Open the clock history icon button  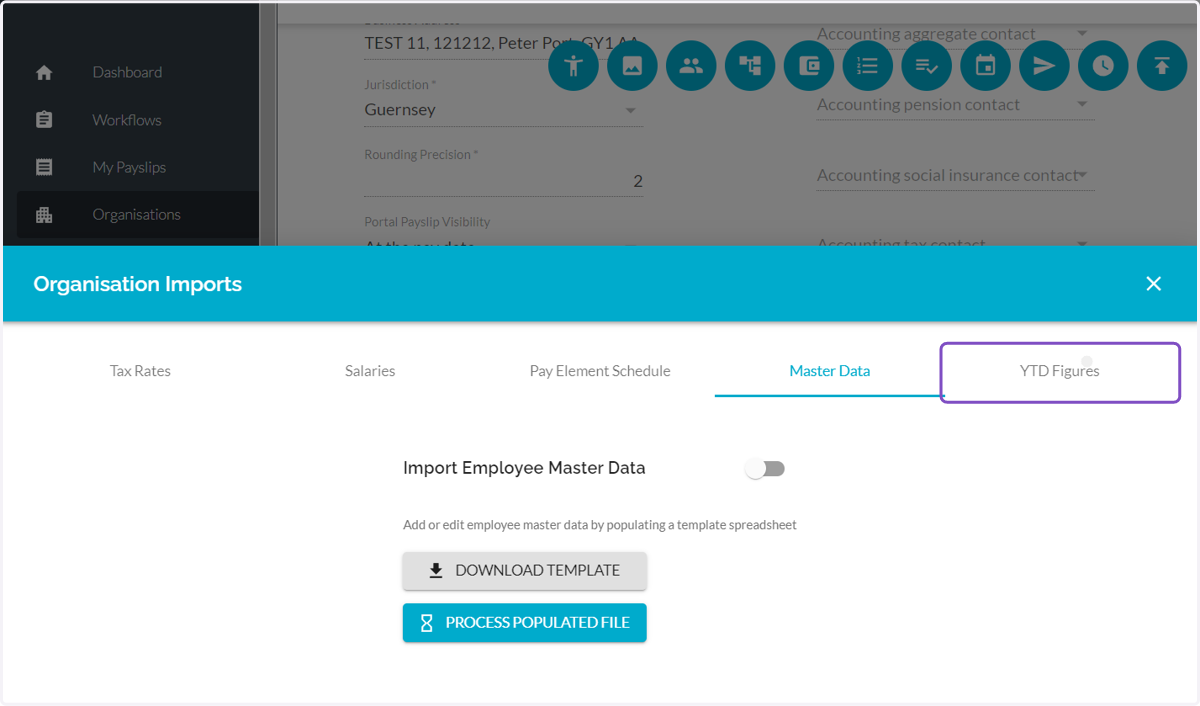click(1103, 65)
